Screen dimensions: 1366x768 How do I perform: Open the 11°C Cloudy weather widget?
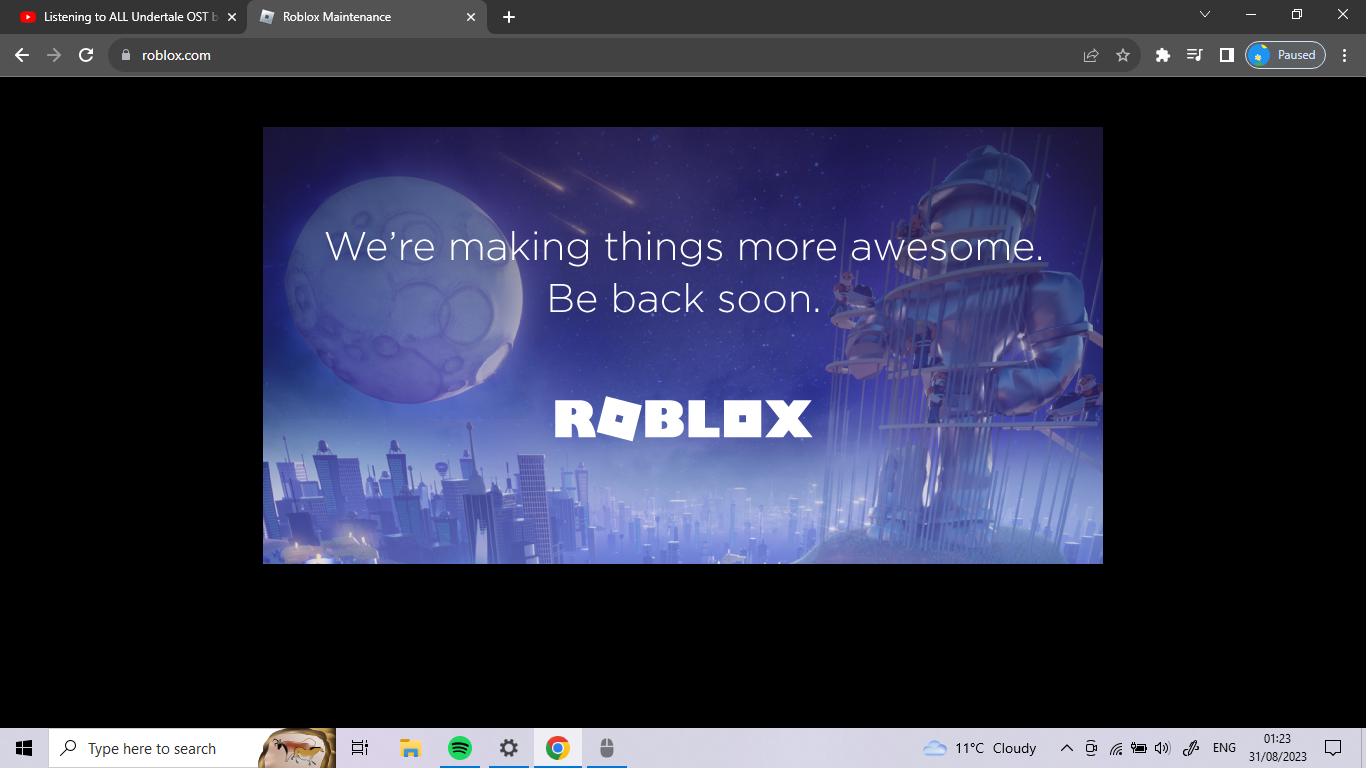[980, 748]
